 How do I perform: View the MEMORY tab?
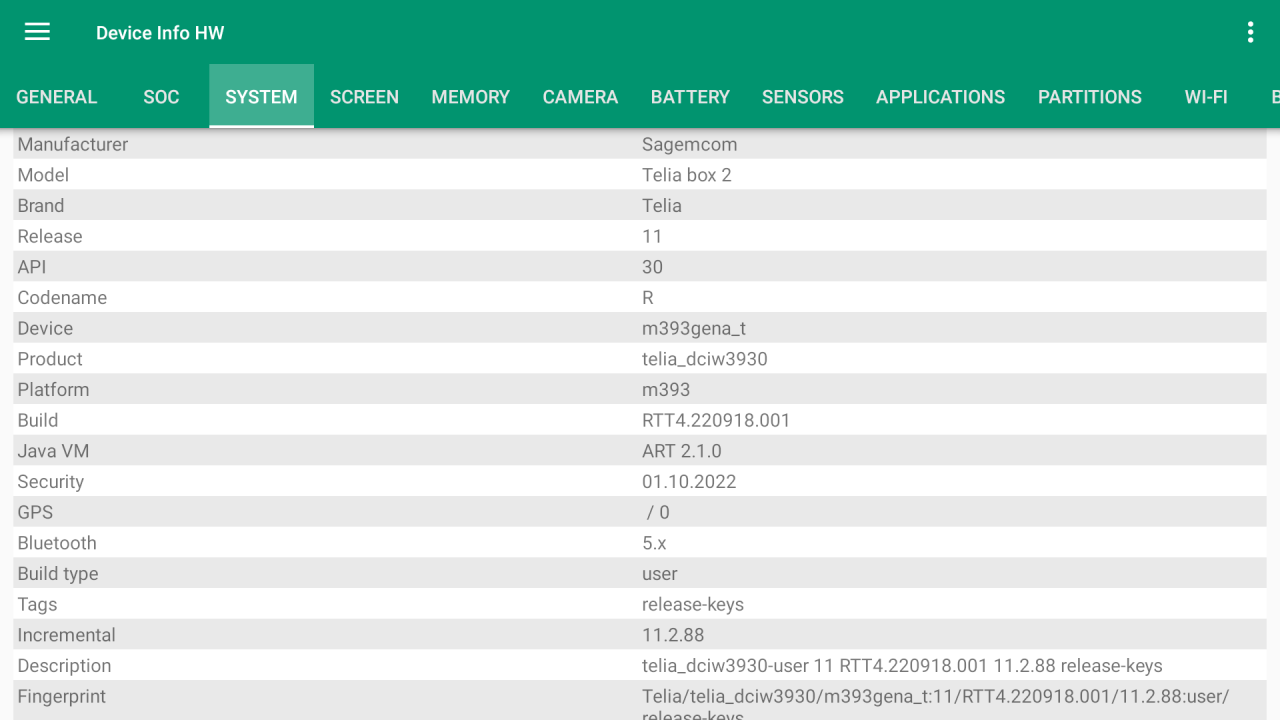click(470, 96)
